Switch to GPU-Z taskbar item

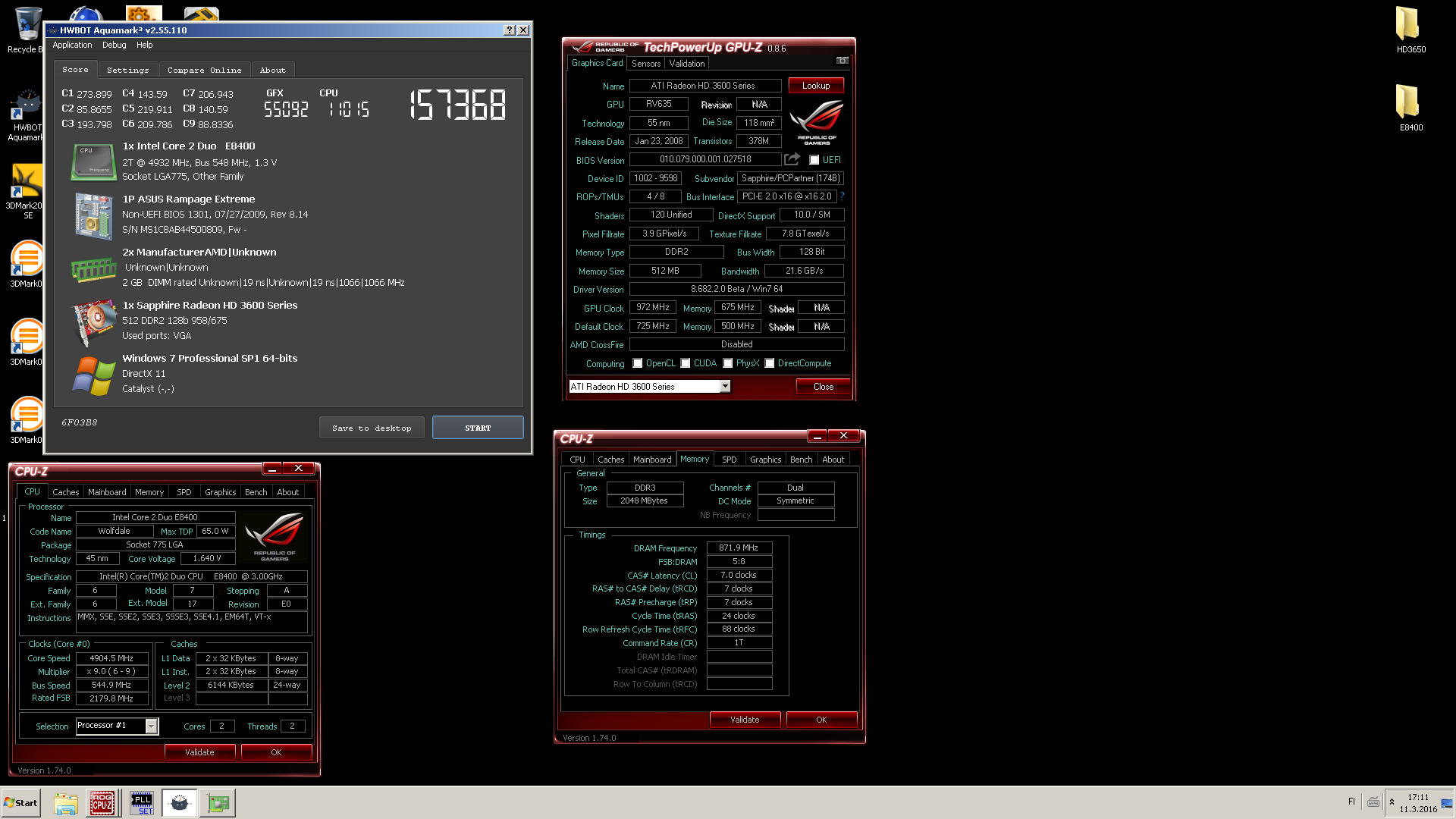pyautogui.click(x=218, y=802)
